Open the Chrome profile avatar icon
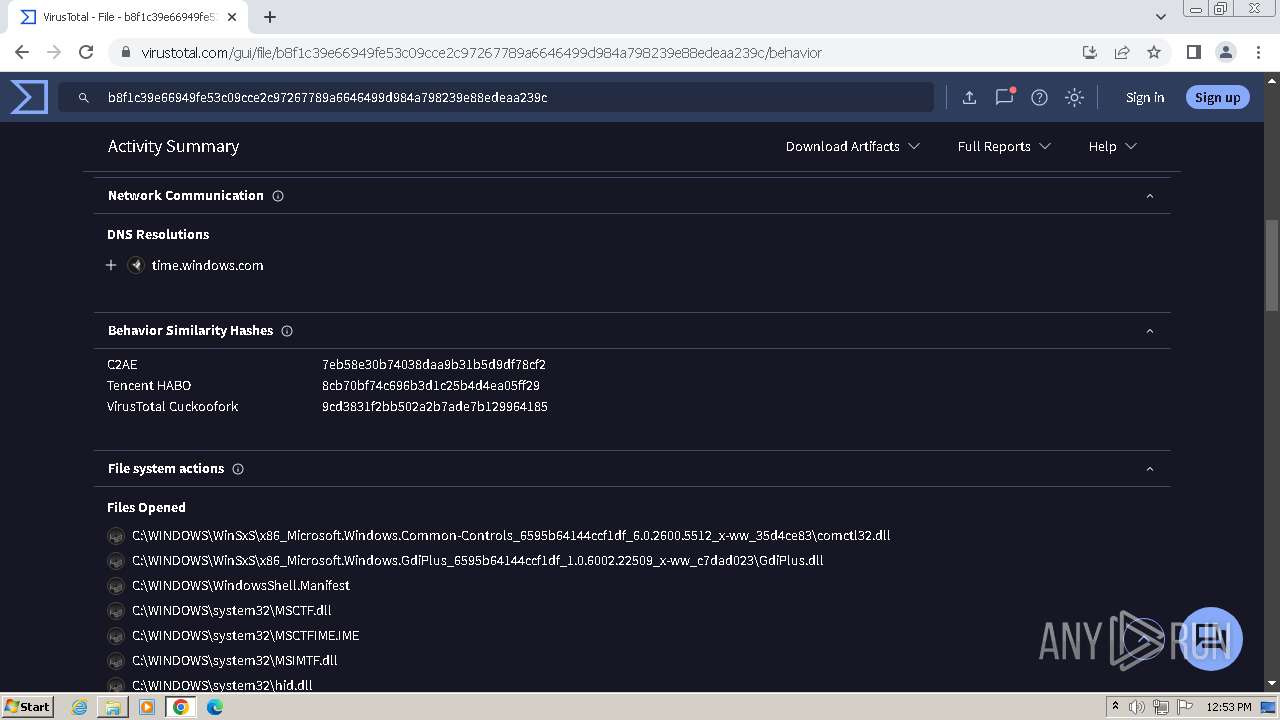Screen dimensions: 1280x720 click(1226, 52)
